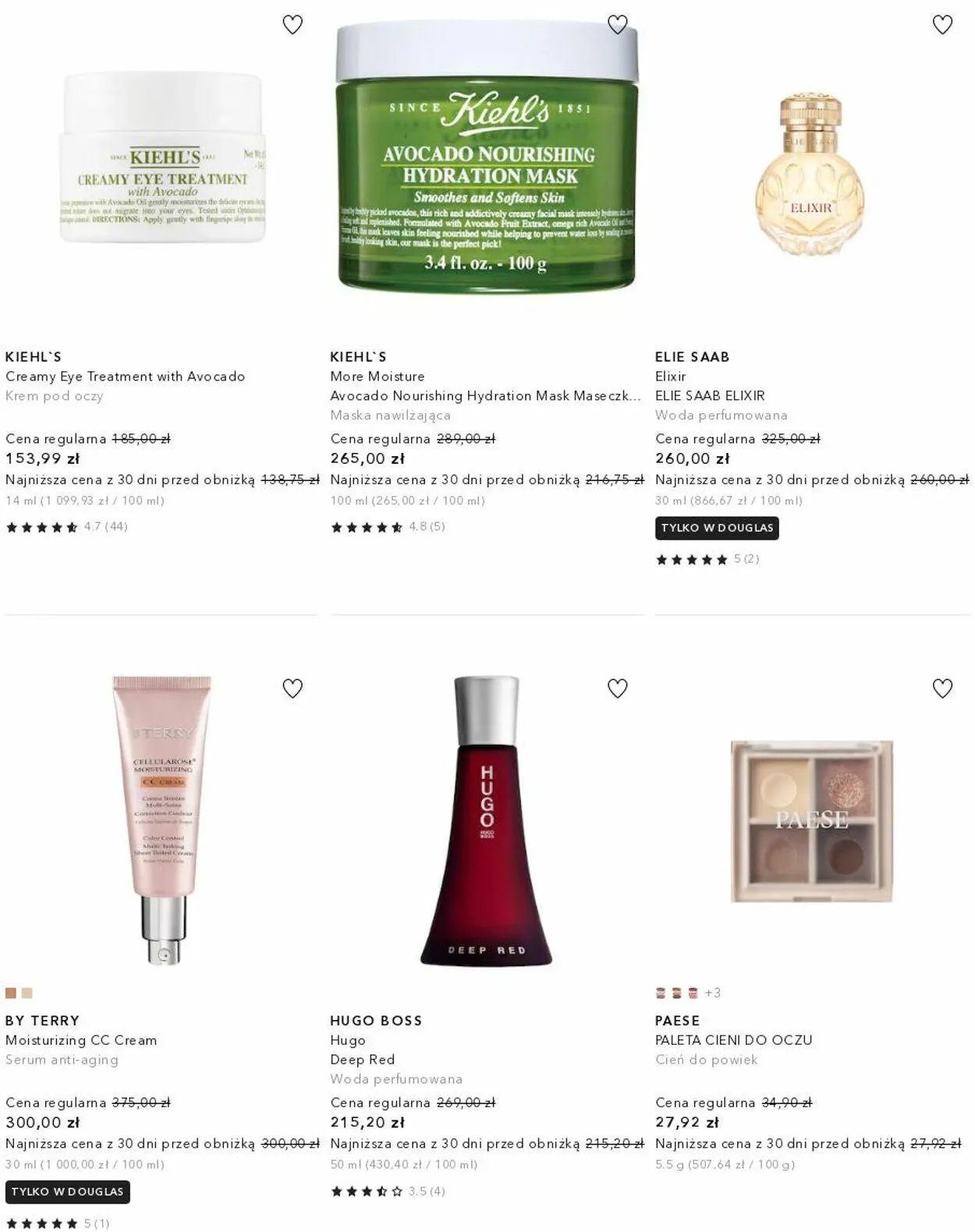Viewport: 975px width, 1232px height.
Task: Save By Terry CC Cream to wishlist
Action: [292, 689]
